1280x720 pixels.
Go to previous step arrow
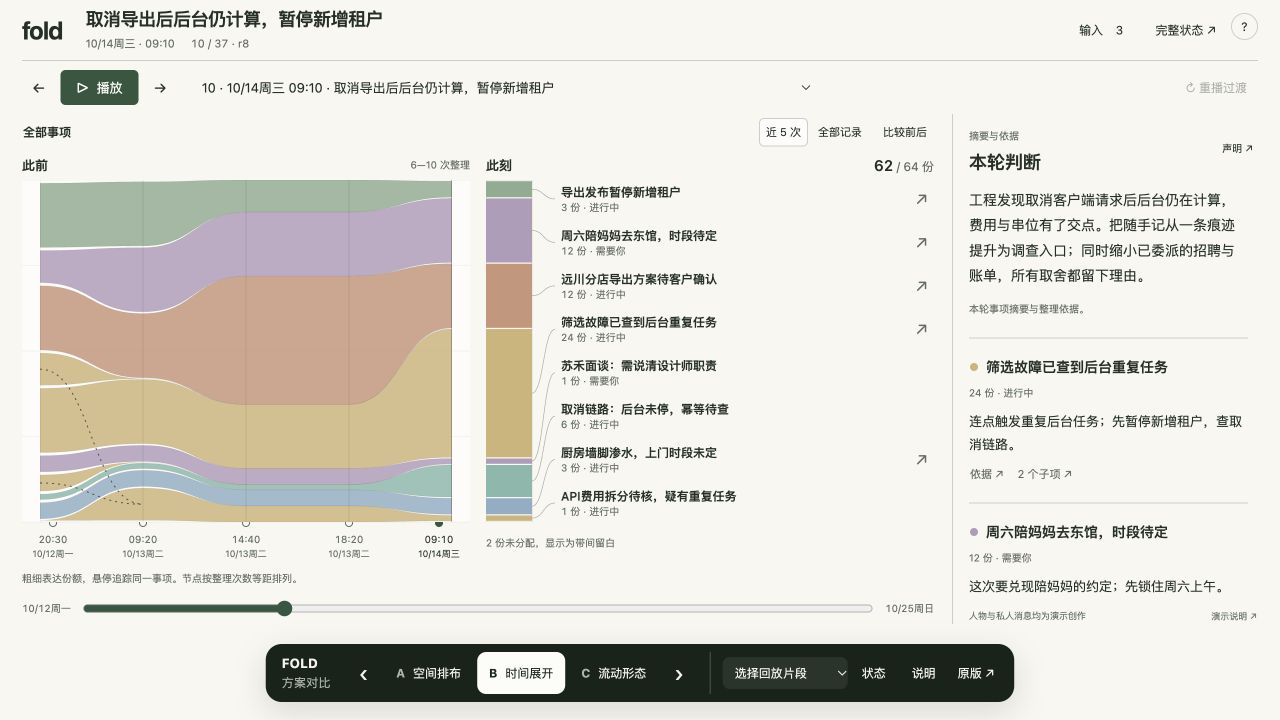pyautogui.click(x=39, y=88)
